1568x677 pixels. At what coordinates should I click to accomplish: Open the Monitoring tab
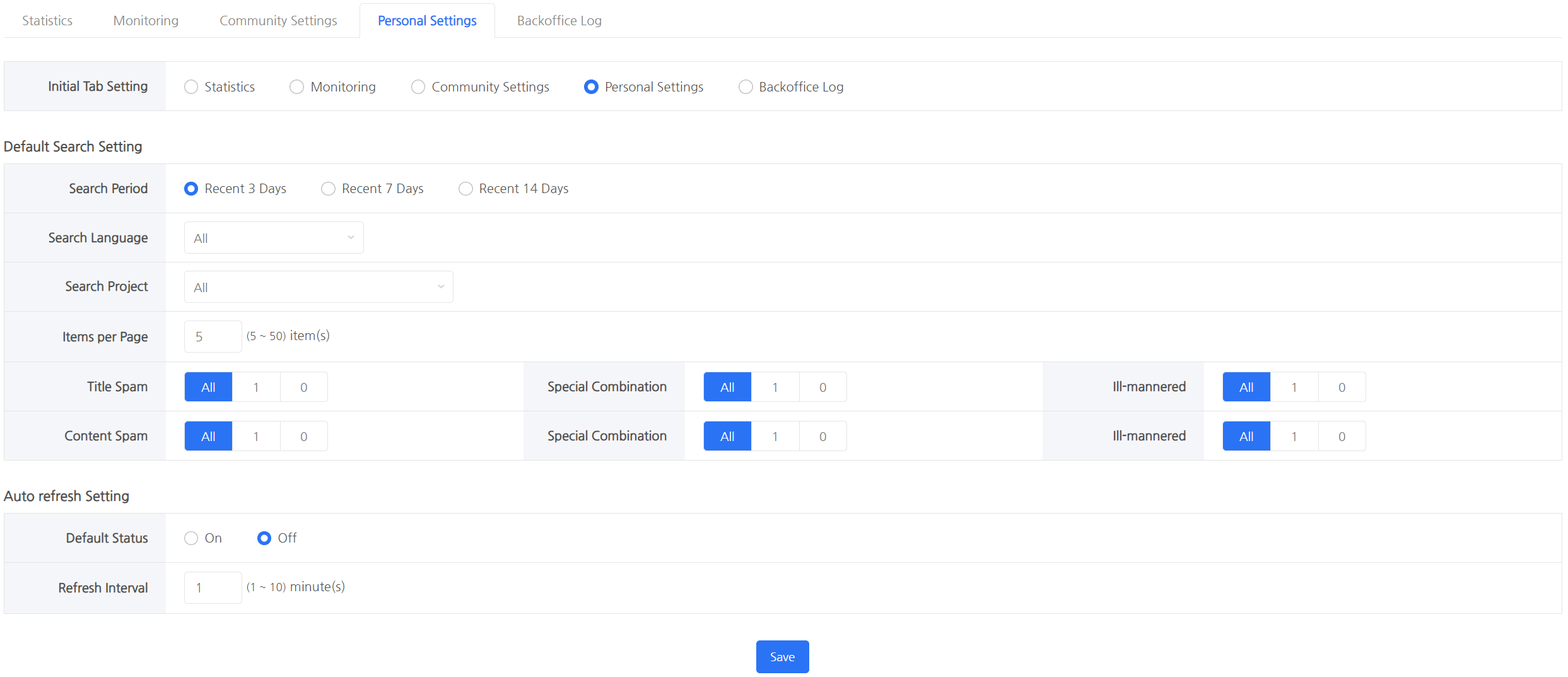click(x=146, y=21)
